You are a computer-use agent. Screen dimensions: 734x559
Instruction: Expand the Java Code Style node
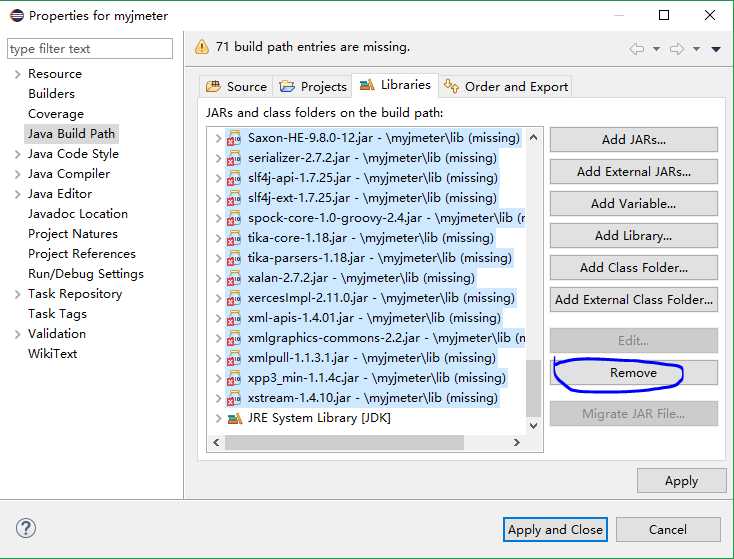[17, 154]
